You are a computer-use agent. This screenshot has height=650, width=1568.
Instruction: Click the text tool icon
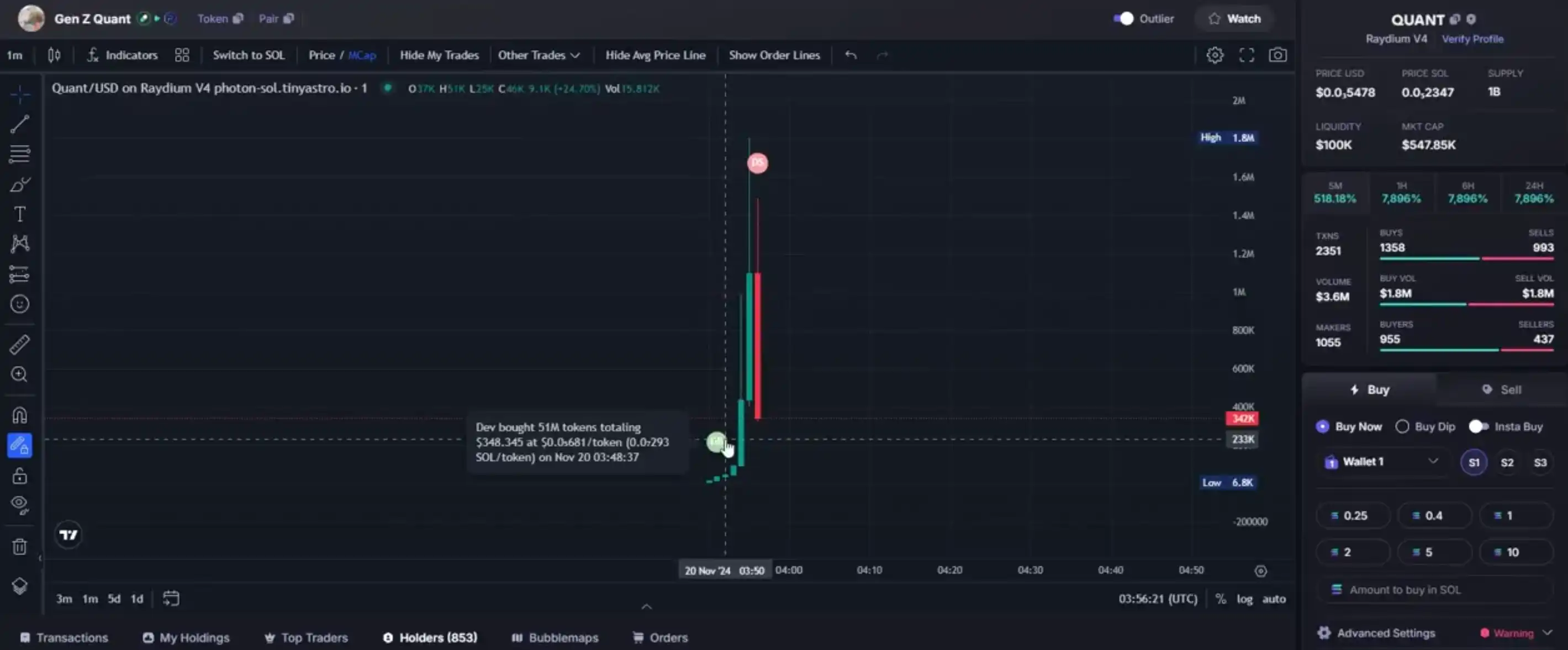click(19, 213)
